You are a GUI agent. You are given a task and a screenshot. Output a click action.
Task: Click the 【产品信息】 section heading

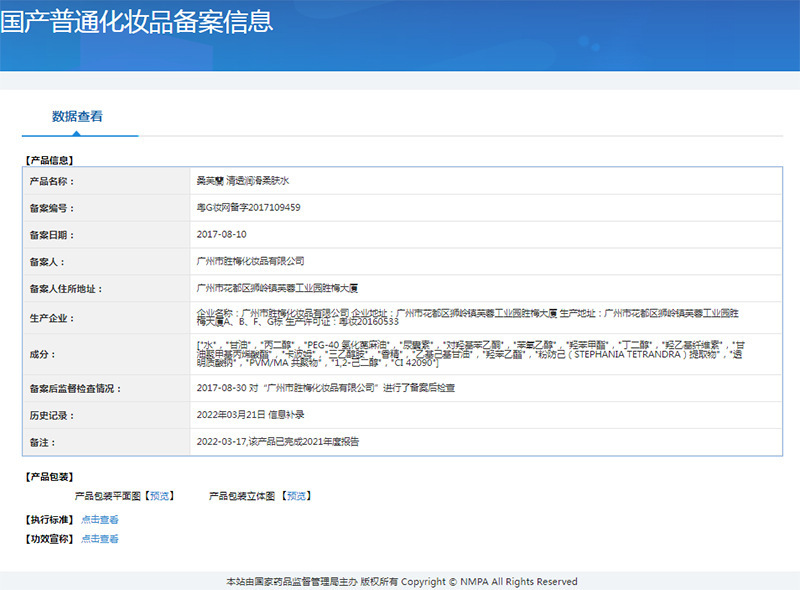pyautogui.click(x=49, y=160)
